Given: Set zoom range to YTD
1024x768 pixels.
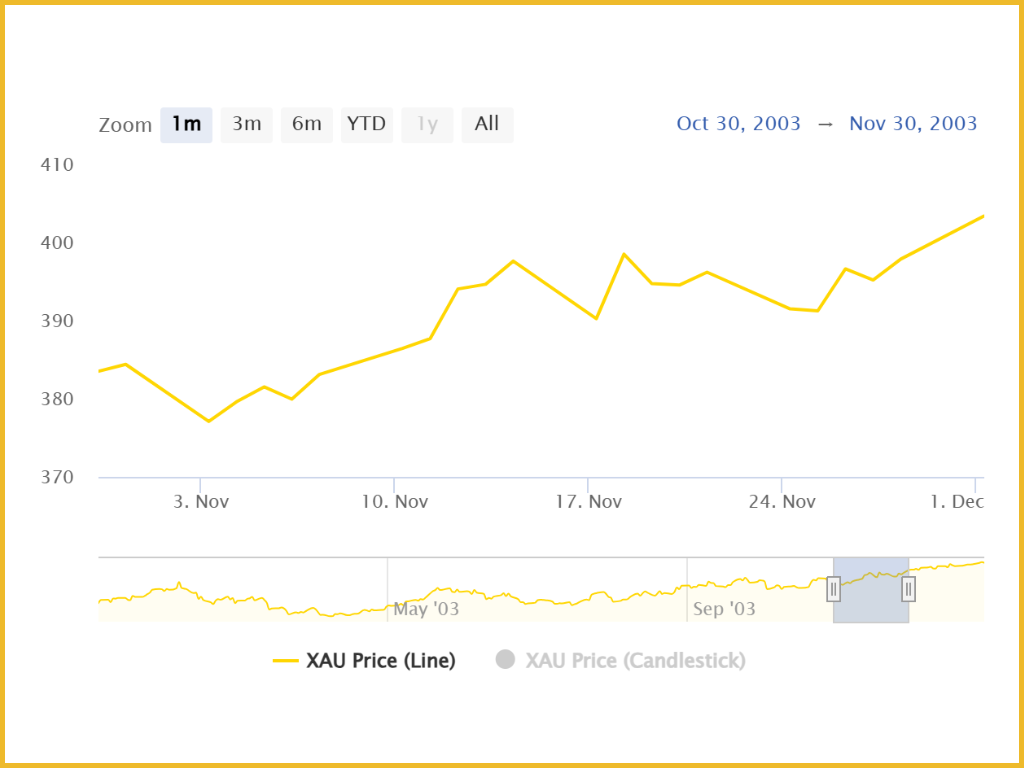Looking at the screenshot, I should point(366,125).
